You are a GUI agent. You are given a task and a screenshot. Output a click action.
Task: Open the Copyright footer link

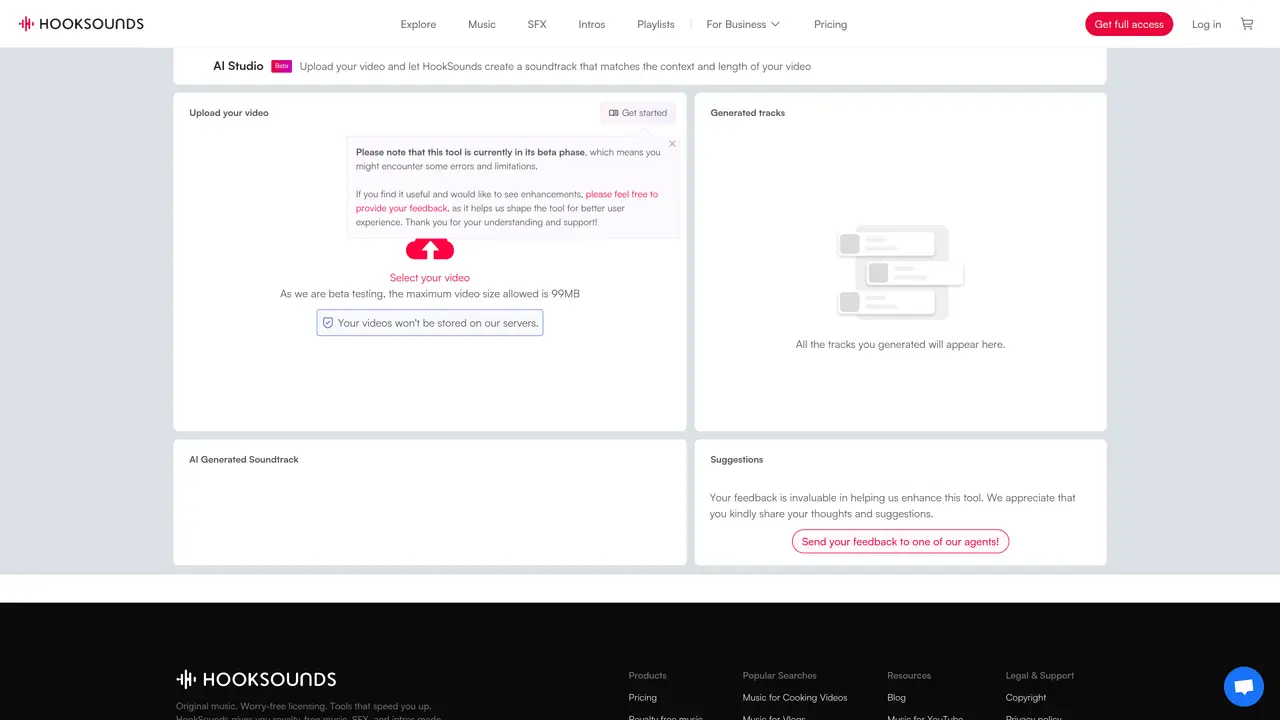1026,697
